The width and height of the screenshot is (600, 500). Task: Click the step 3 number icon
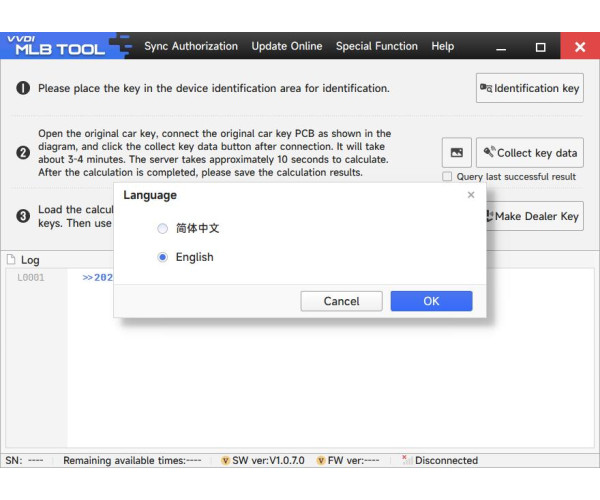[x=23, y=216]
